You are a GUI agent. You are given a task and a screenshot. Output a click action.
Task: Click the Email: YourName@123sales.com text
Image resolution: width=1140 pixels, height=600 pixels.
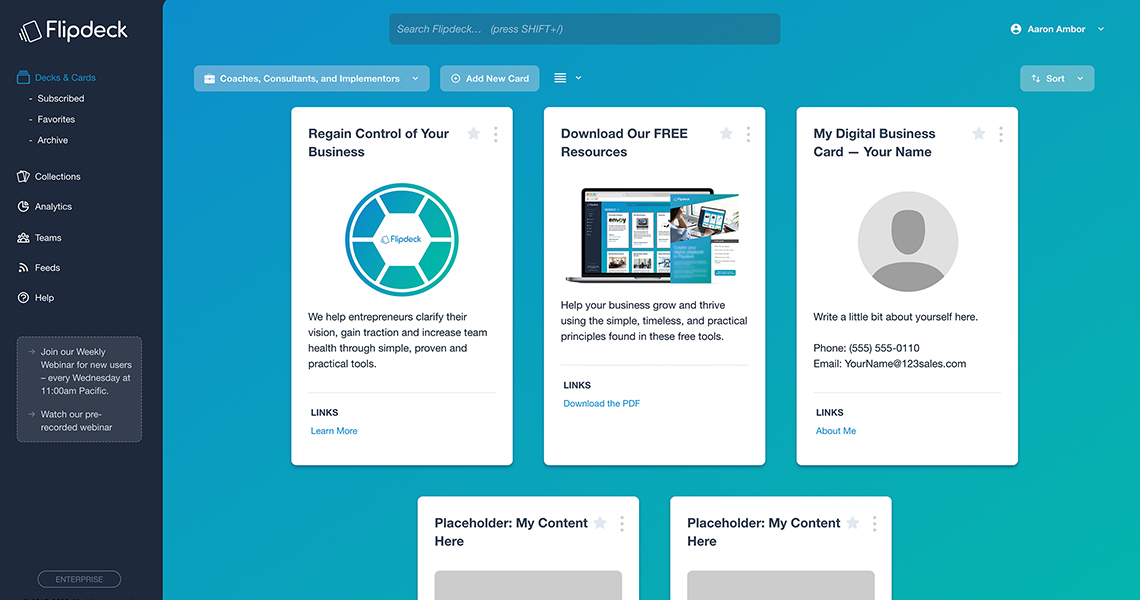[x=890, y=364]
